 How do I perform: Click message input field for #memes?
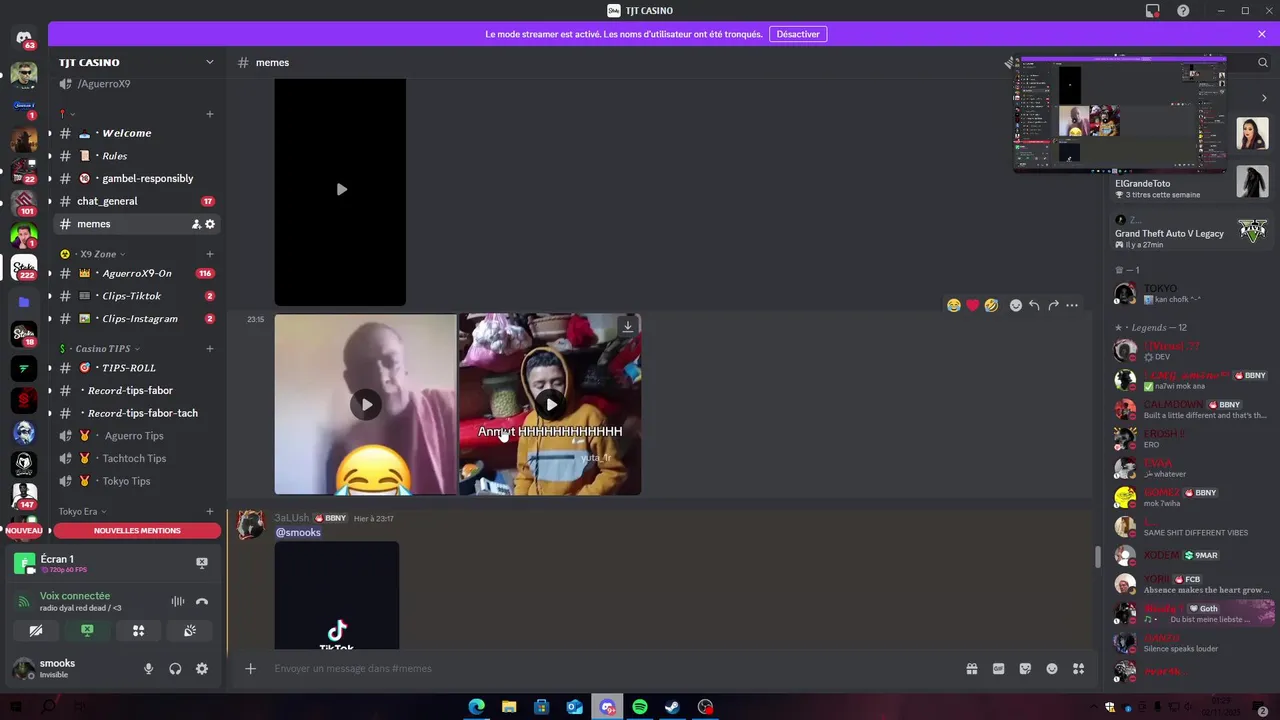(610, 669)
